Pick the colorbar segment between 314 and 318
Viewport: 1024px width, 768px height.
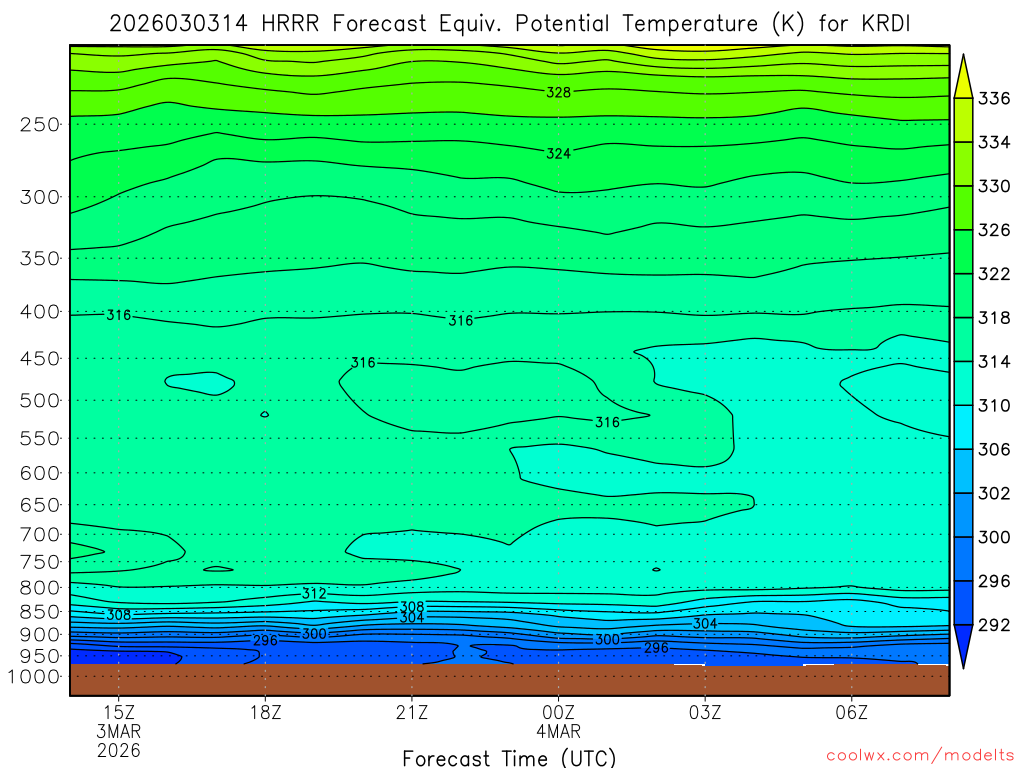click(963, 340)
